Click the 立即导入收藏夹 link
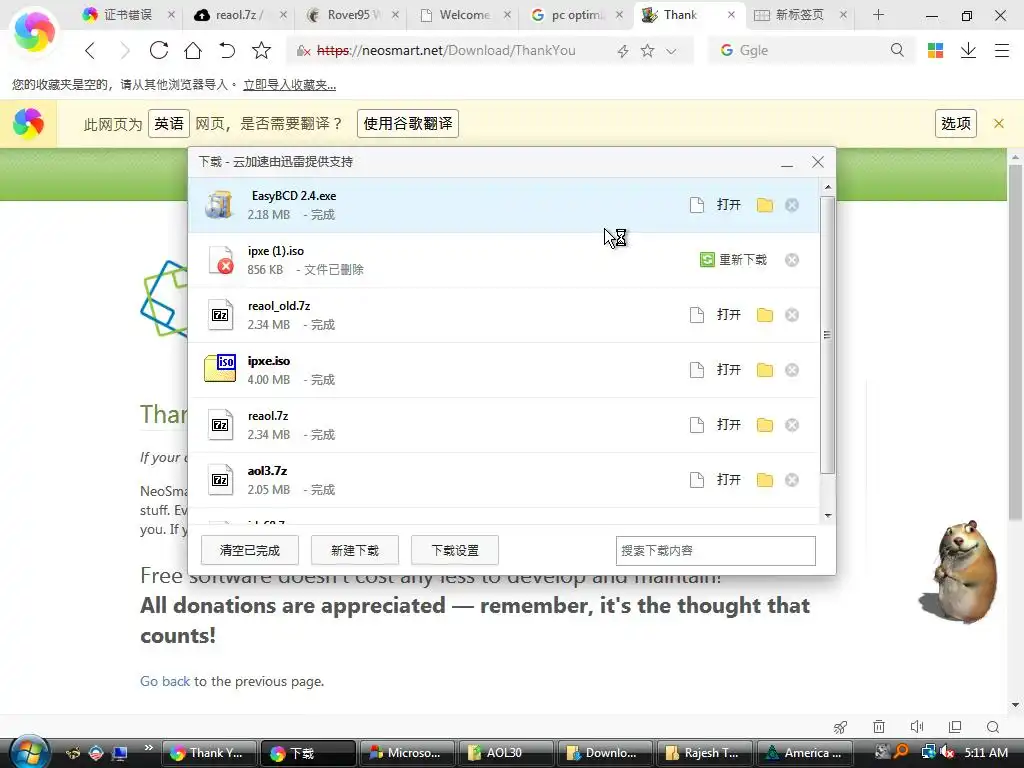 (x=289, y=84)
